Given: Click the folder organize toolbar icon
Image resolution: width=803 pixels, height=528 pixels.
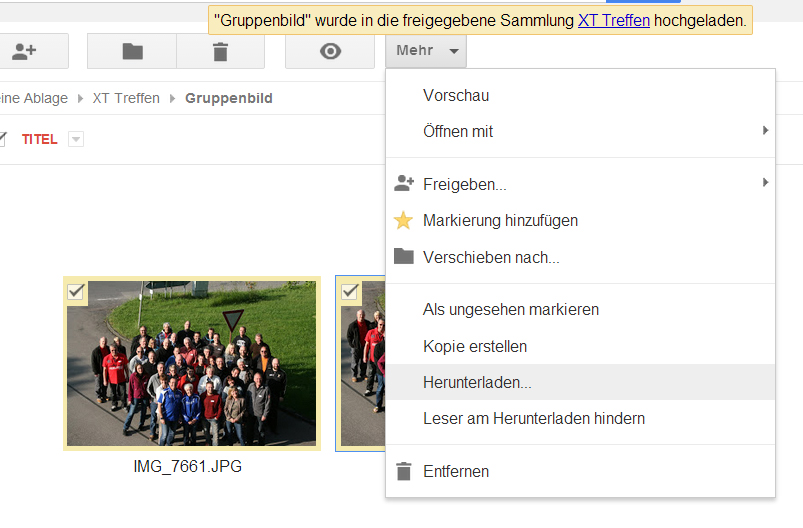Looking at the screenshot, I should click(132, 51).
